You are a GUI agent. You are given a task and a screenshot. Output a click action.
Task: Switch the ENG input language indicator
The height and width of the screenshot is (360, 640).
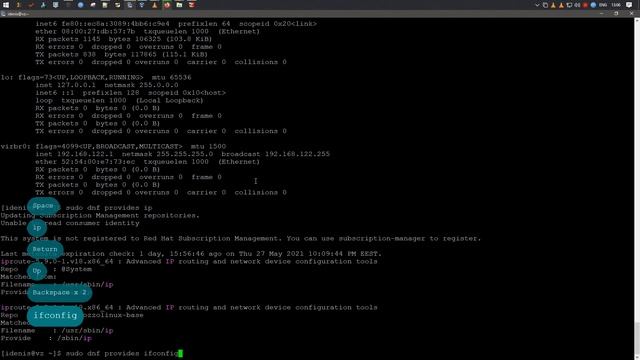(x=603, y=5)
